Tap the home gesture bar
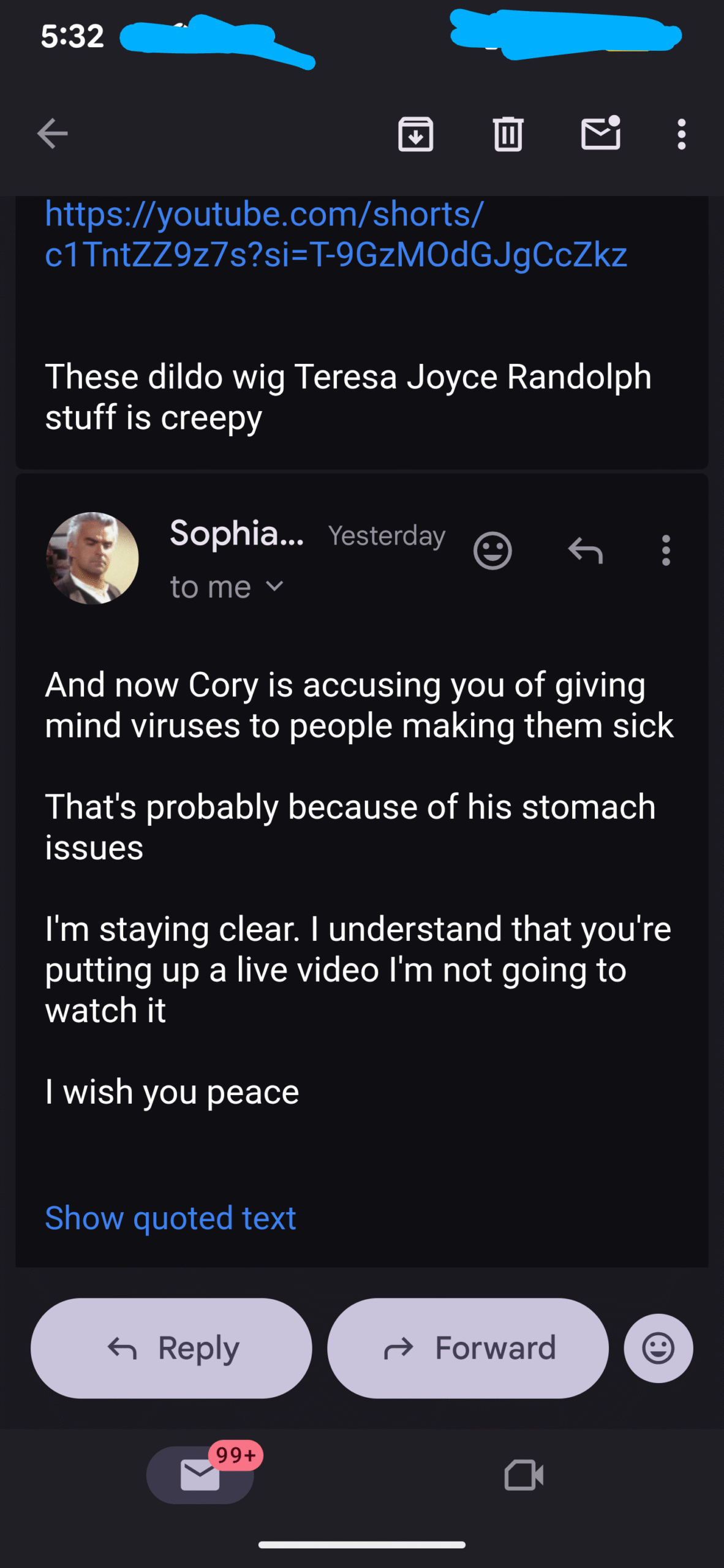The width and height of the screenshot is (724, 1568). coord(362,1545)
